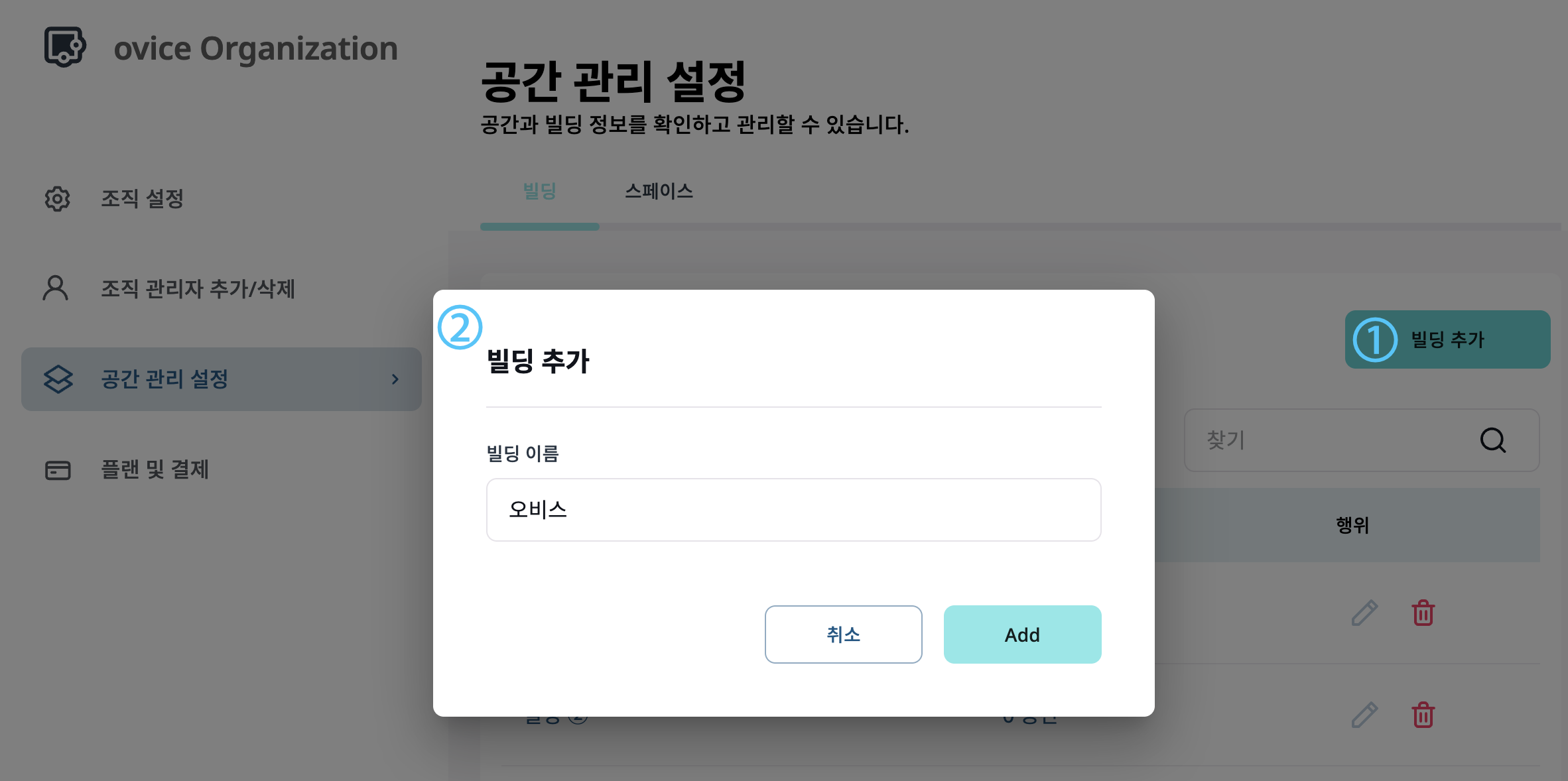This screenshot has width=1568, height=781.
Task: Click the 찾기 search field
Action: point(1327,440)
